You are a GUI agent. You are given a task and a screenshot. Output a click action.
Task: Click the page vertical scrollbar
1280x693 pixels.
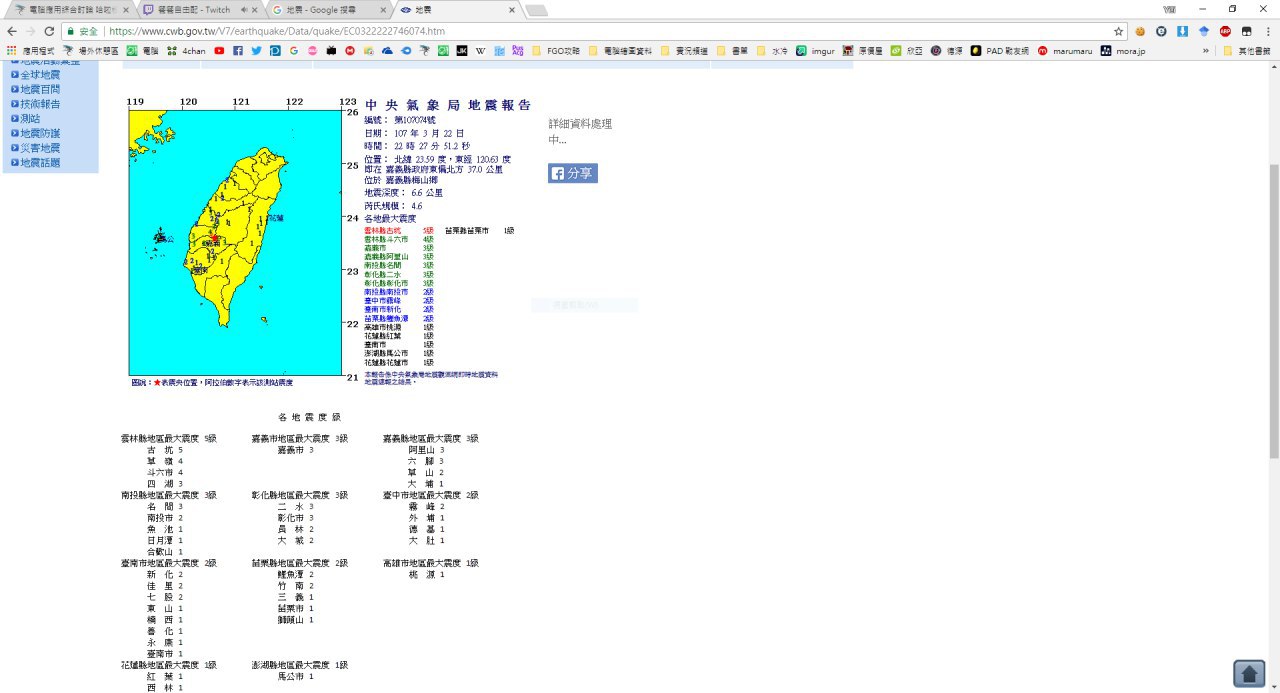[x=1273, y=300]
